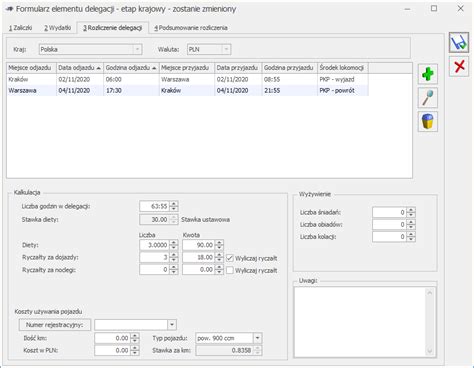Click the Diety Liczba stepper arrows
Screen dimensions: 474x368
tap(174, 245)
